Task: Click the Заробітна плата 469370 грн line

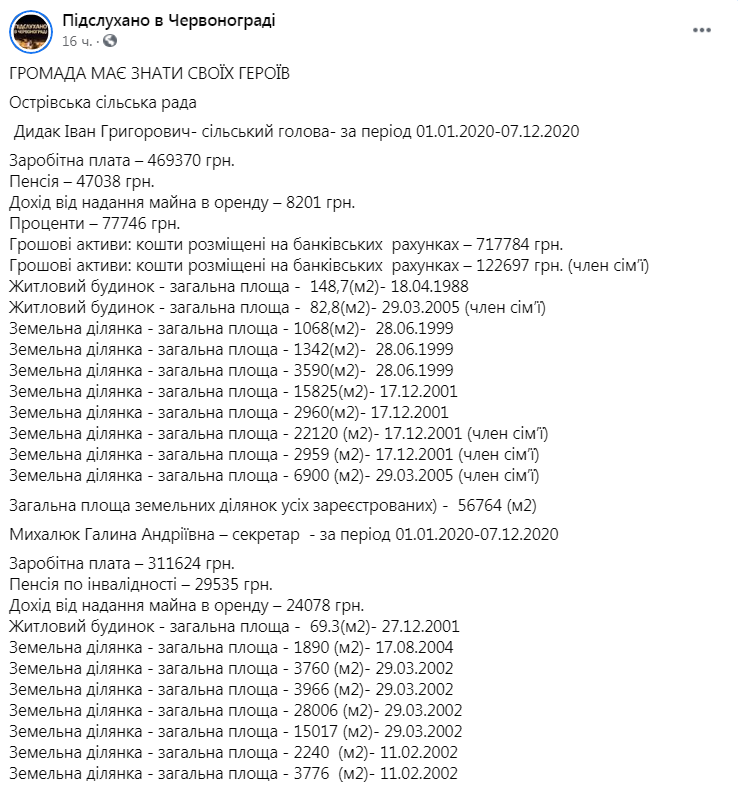Action: point(122,161)
